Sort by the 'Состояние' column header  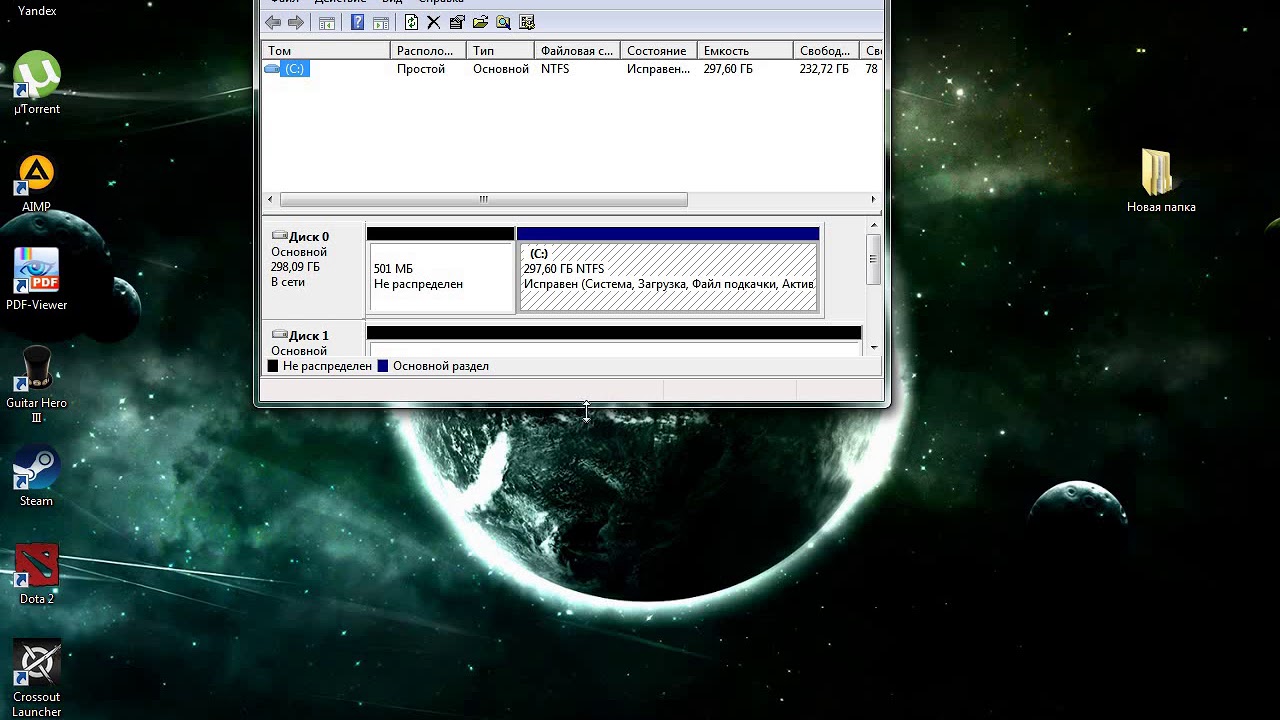click(x=658, y=51)
